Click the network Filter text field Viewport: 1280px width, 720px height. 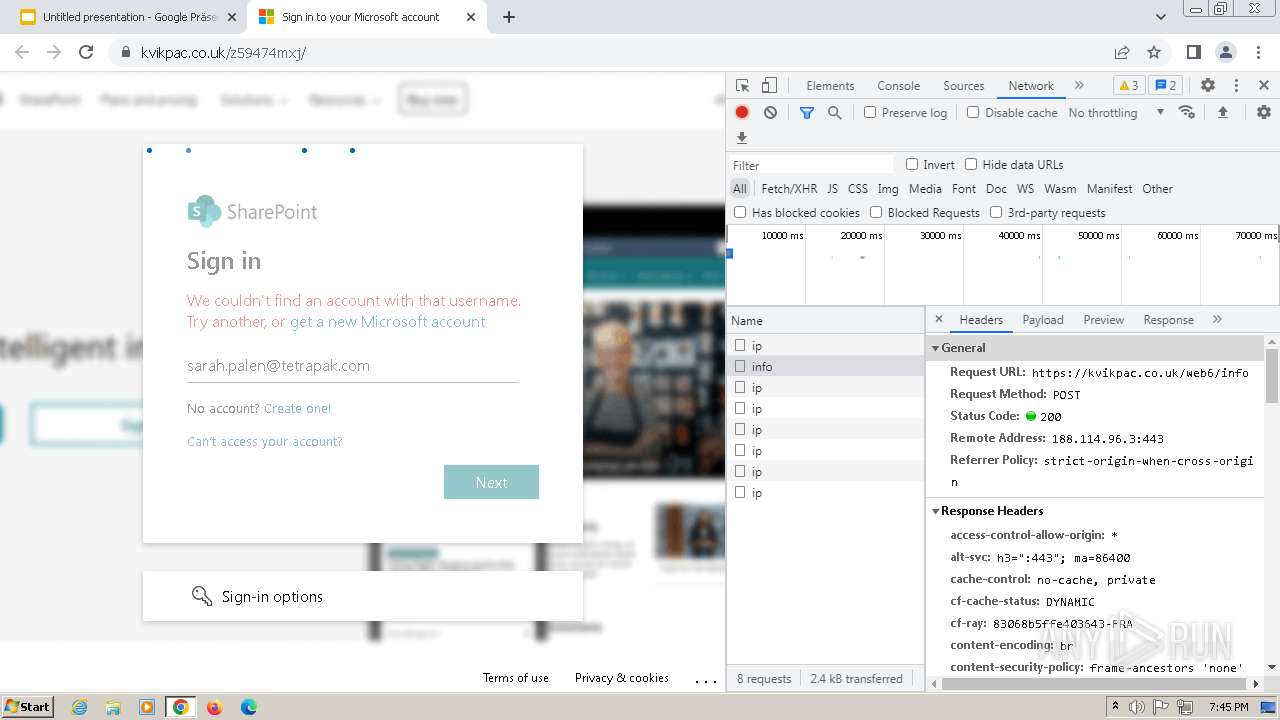click(811, 165)
